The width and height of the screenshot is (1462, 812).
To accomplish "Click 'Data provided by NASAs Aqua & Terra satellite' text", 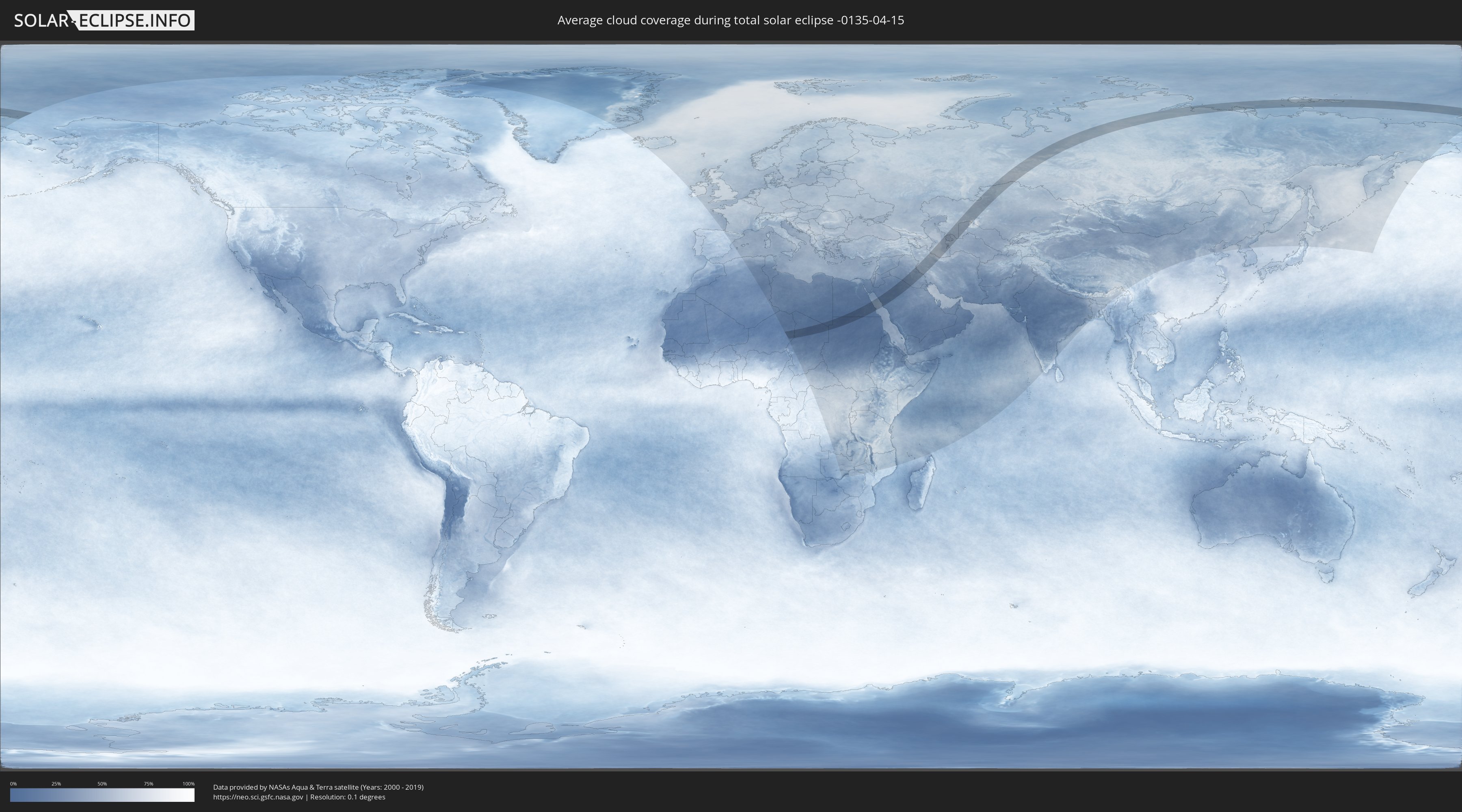I will point(285,787).
